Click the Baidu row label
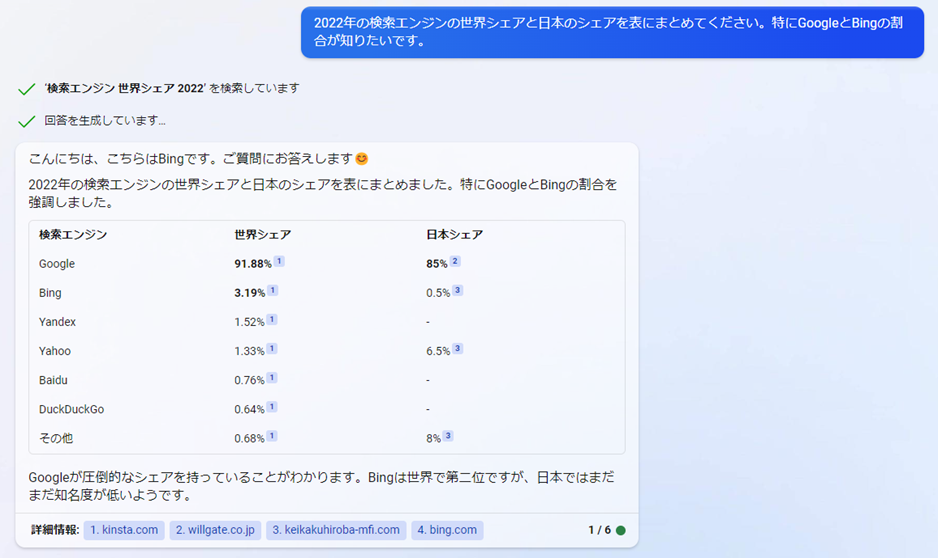The height and width of the screenshot is (558, 938). pyautogui.click(x=53, y=380)
